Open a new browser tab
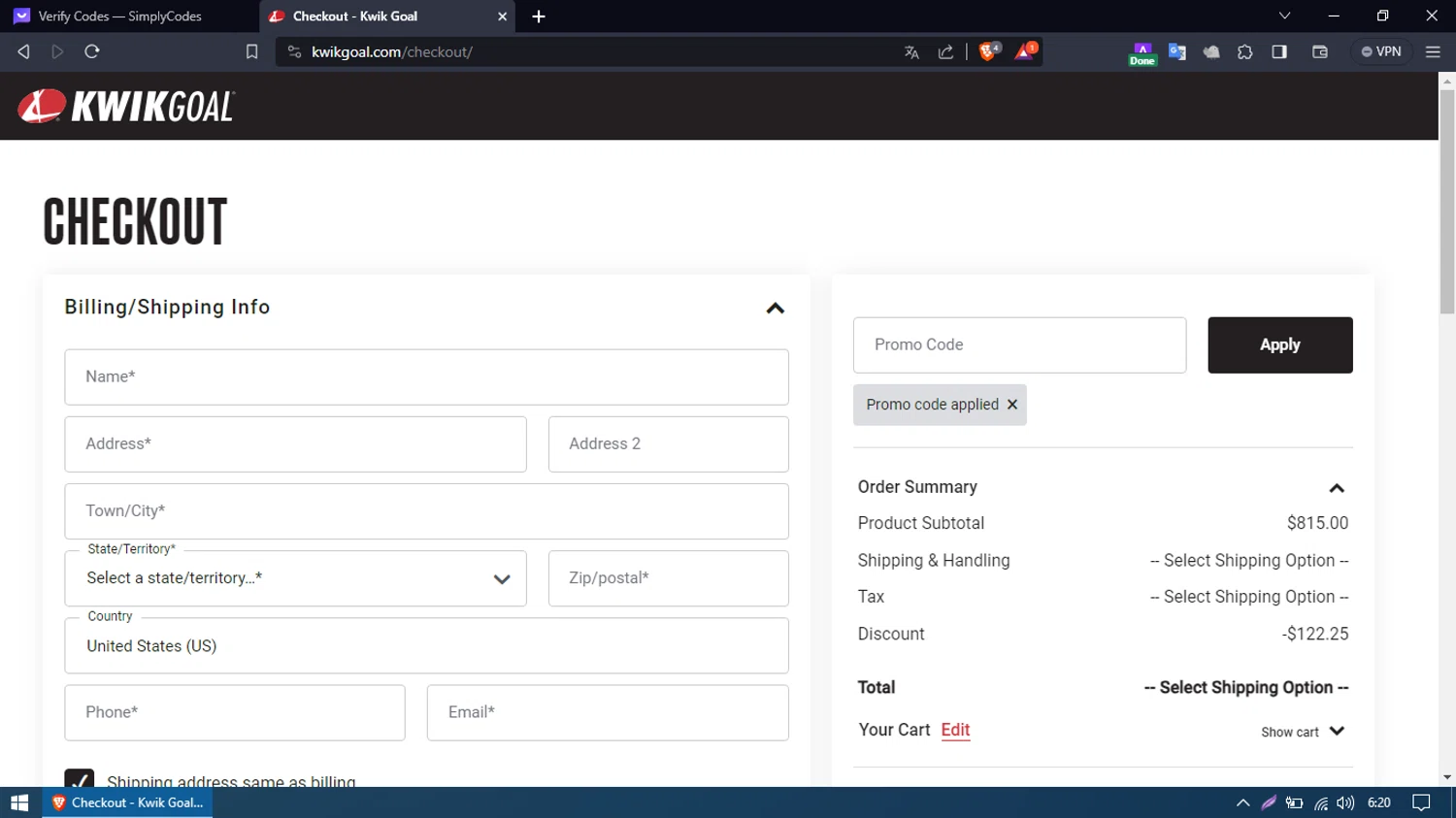 click(539, 16)
